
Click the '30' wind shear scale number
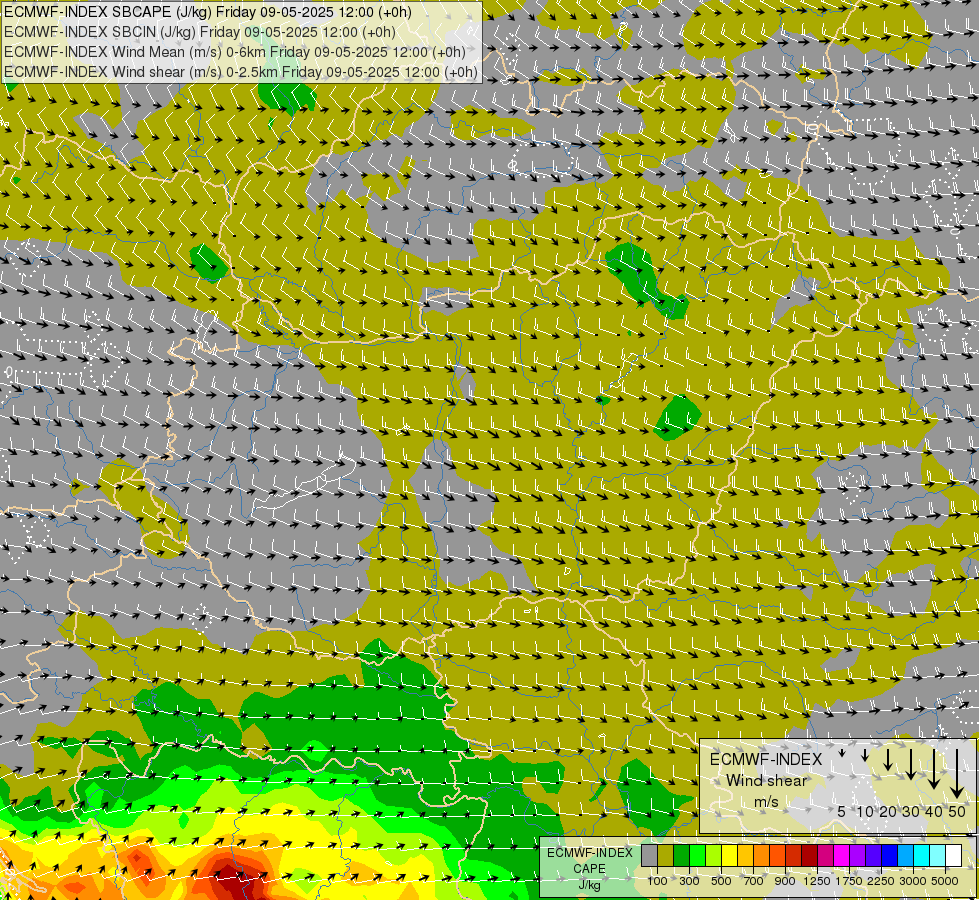[x=910, y=811]
